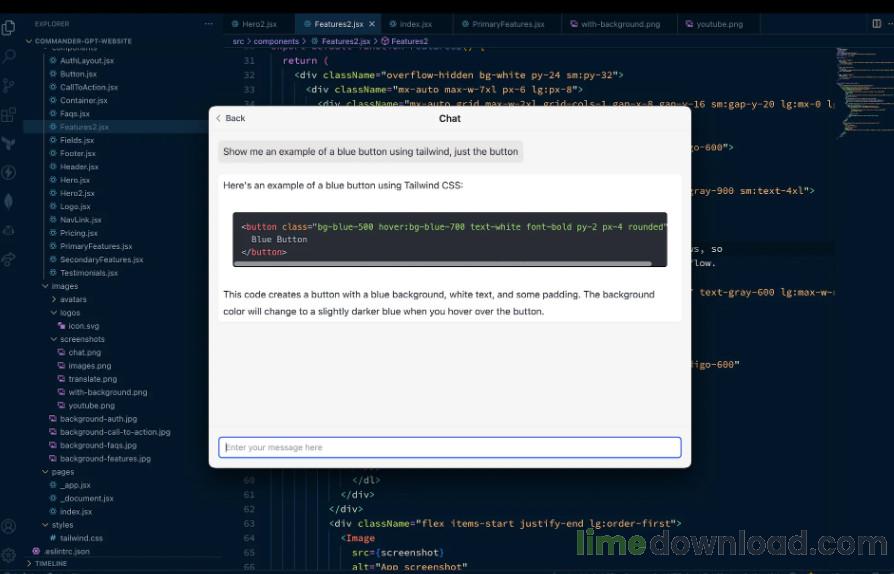Expand the Timeline section
The width and height of the screenshot is (894, 574).
pyautogui.click(x=50, y=564)
